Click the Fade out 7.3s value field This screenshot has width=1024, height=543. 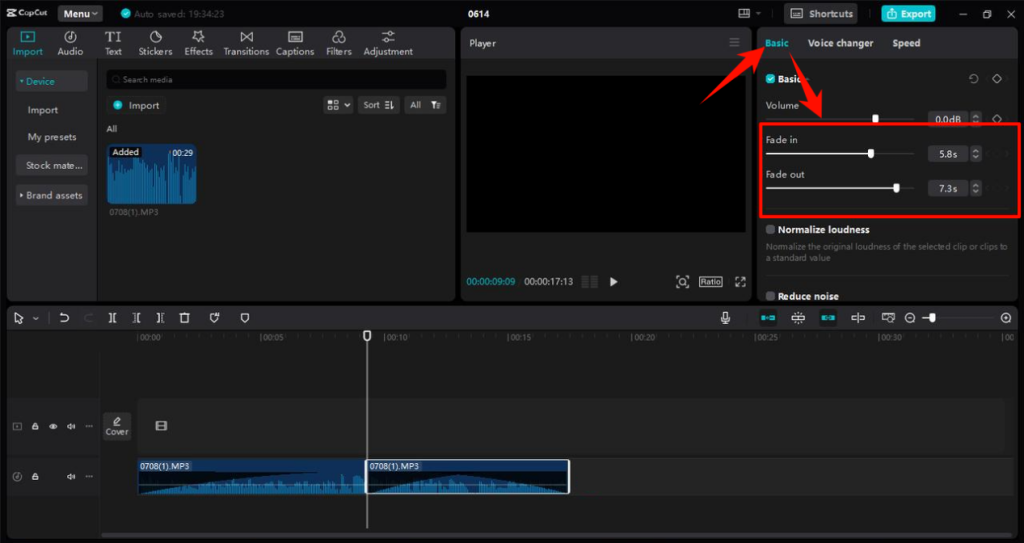[948, 189]
